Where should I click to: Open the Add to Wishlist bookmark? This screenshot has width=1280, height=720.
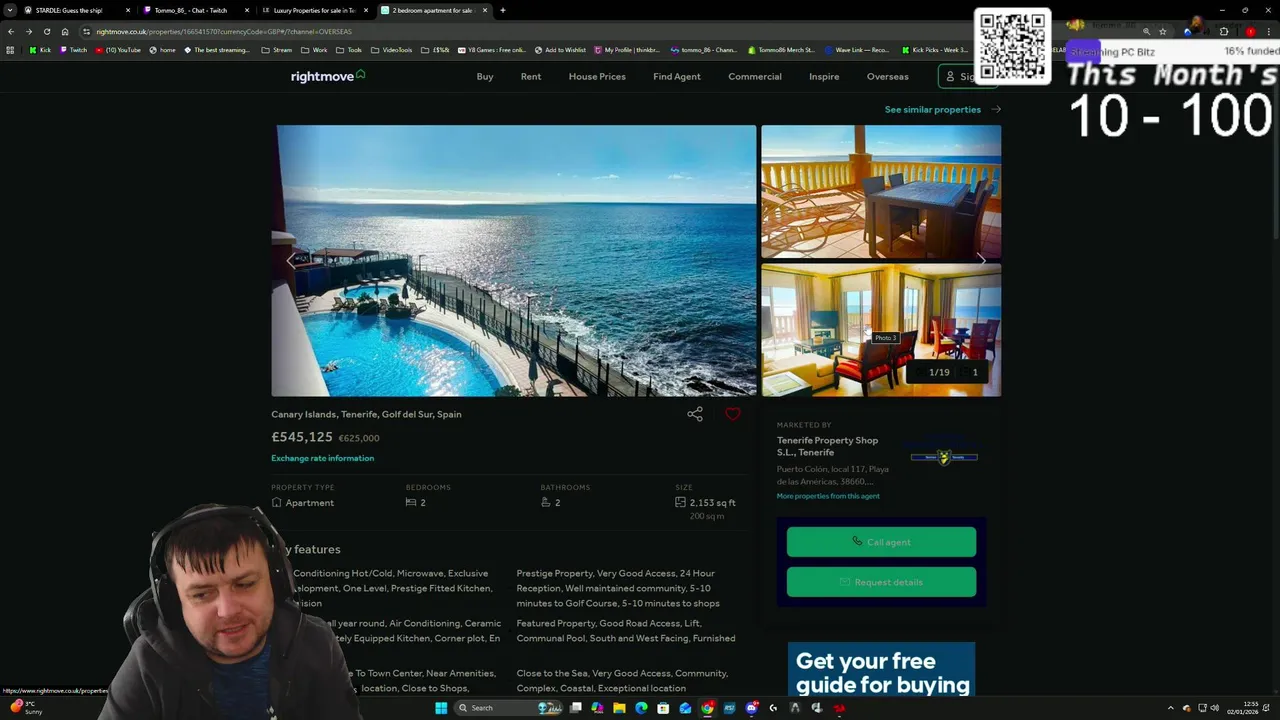[560, 50]
